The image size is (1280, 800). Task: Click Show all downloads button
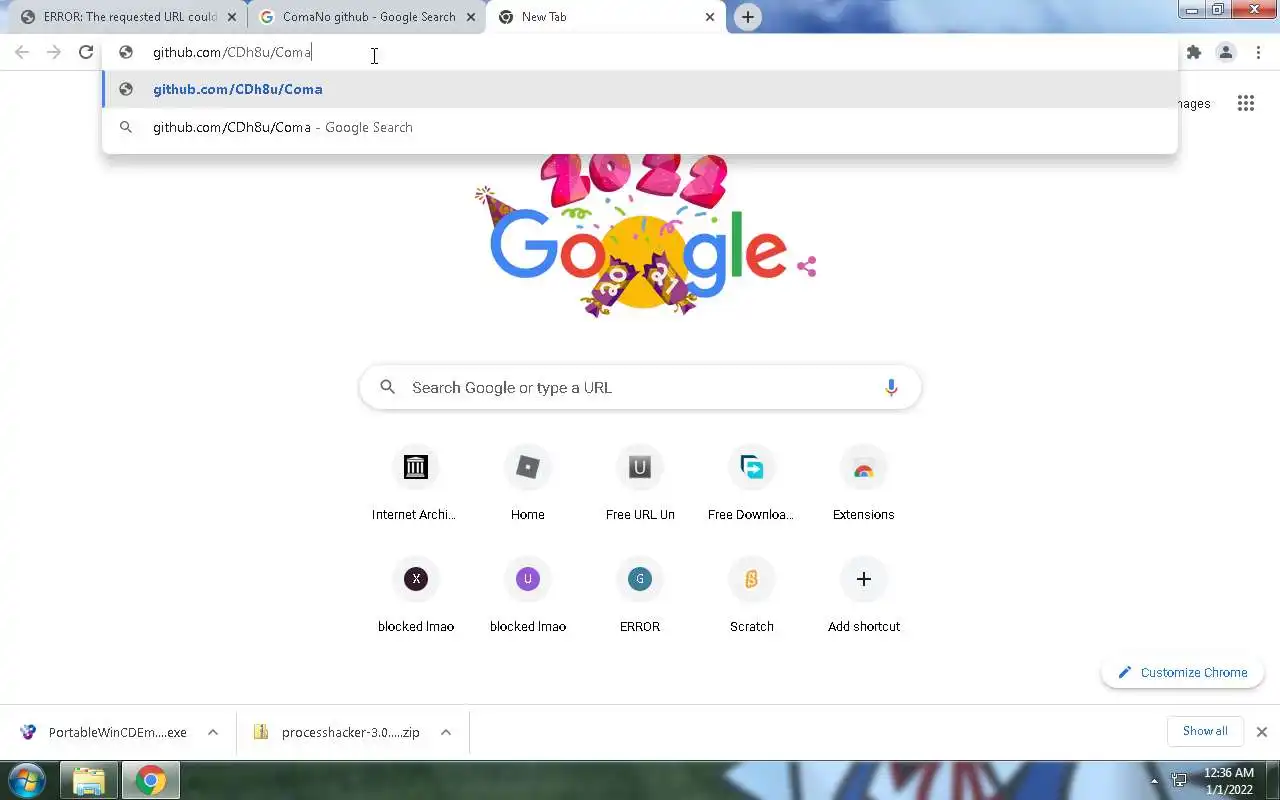pos(1205,731)
